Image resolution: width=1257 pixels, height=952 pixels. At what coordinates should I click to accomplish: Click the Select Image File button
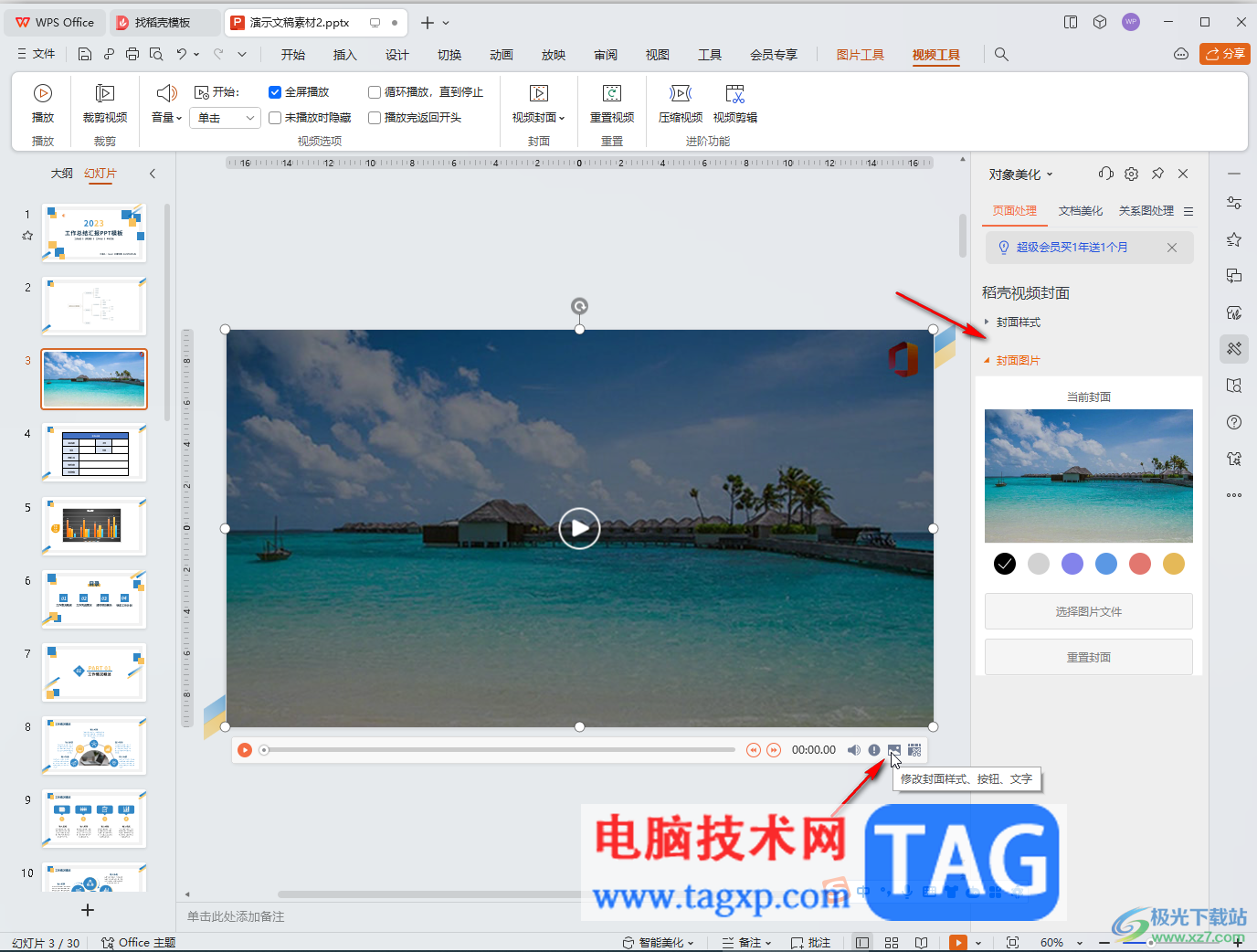(x=1089, y=611)
